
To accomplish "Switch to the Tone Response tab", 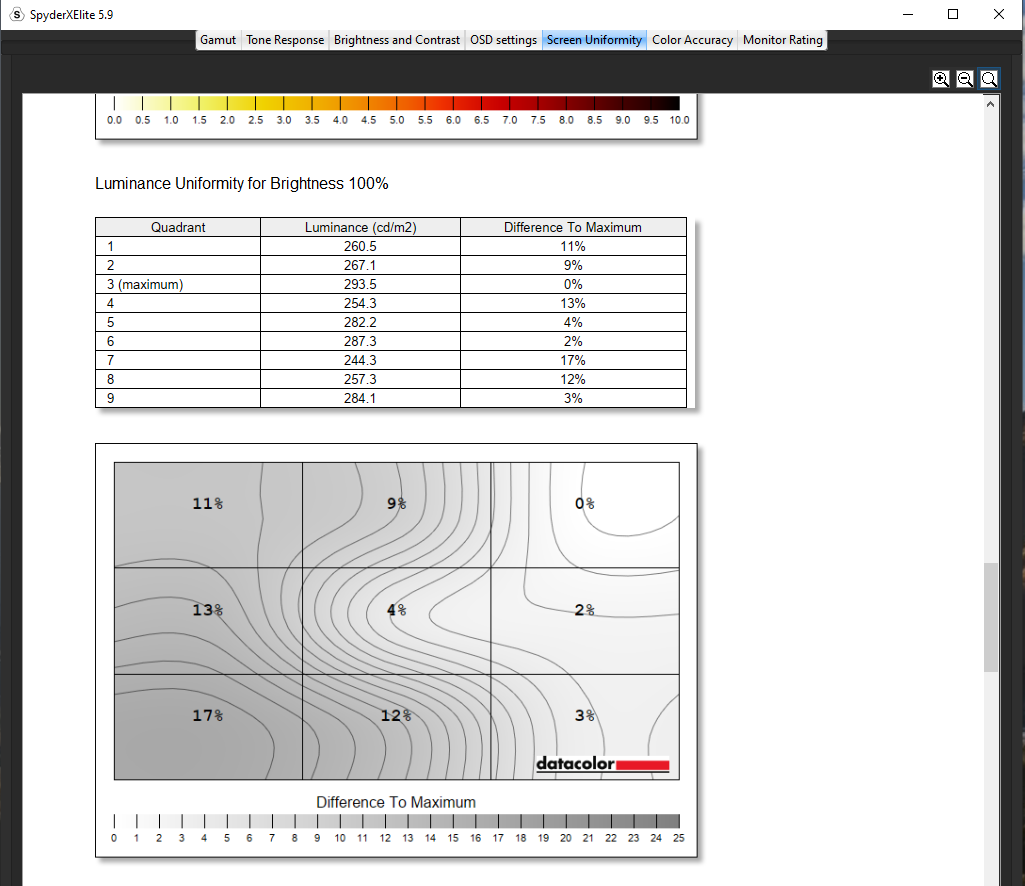I will click(x=285, y=40).
